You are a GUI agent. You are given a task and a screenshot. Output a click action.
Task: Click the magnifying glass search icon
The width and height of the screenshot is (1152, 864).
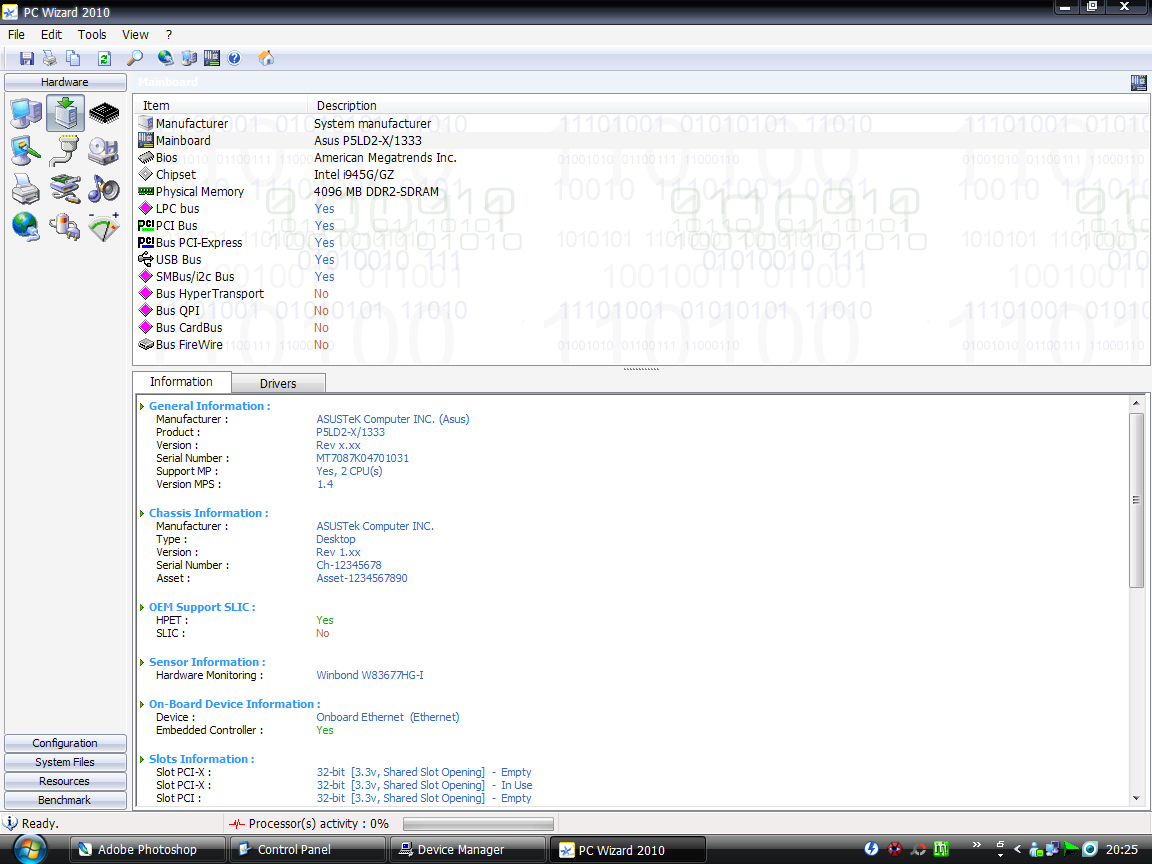click(134, 58)
